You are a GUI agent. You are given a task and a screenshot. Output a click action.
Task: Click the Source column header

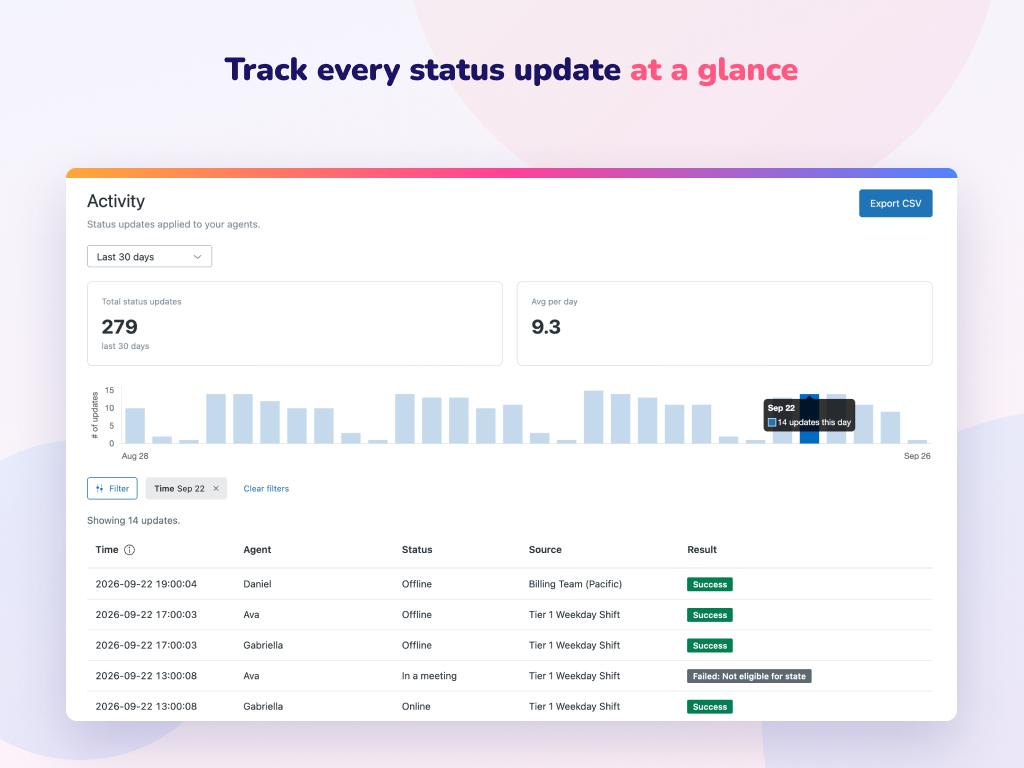(545, 550)
